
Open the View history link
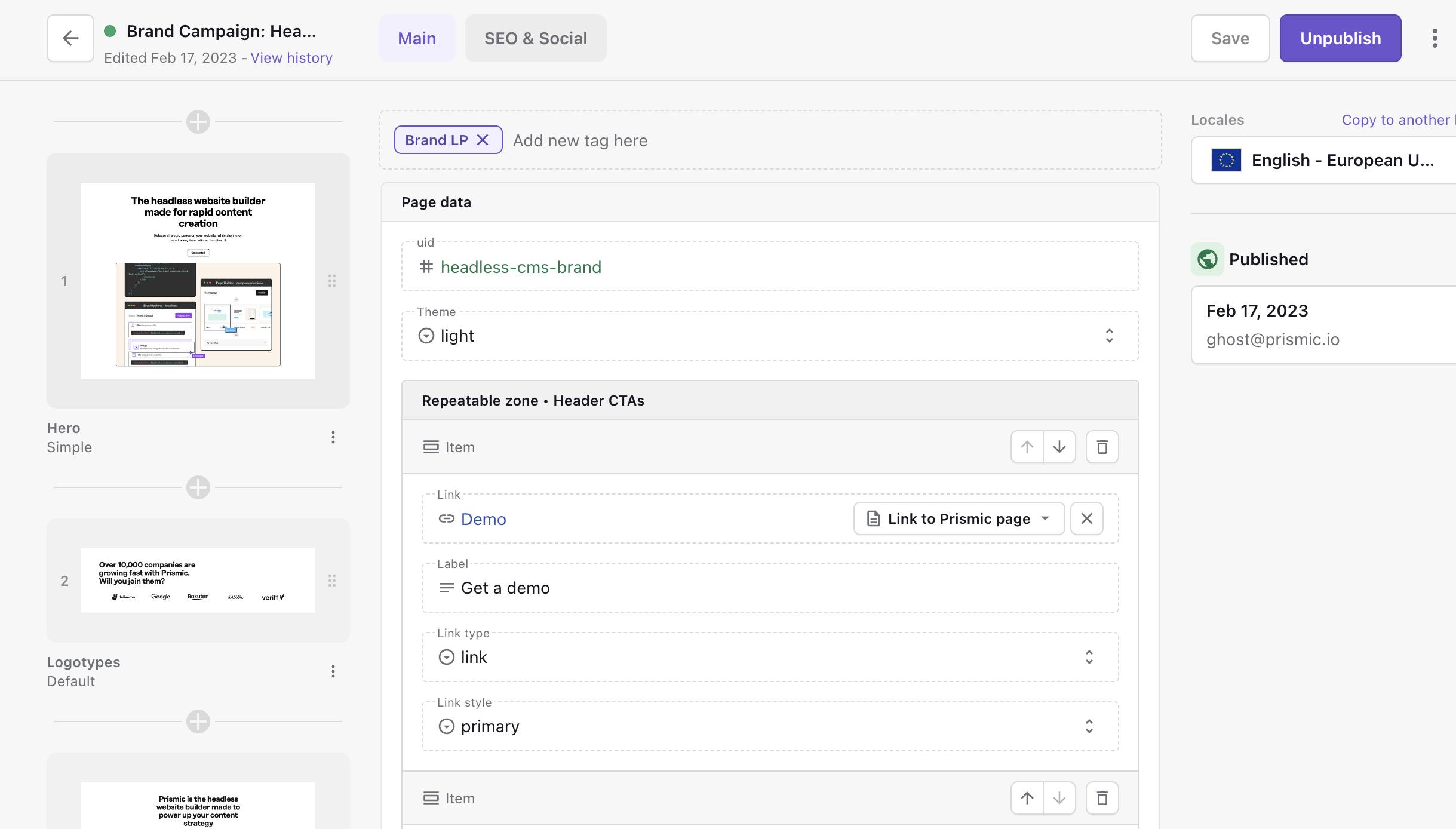coord(291,58)
